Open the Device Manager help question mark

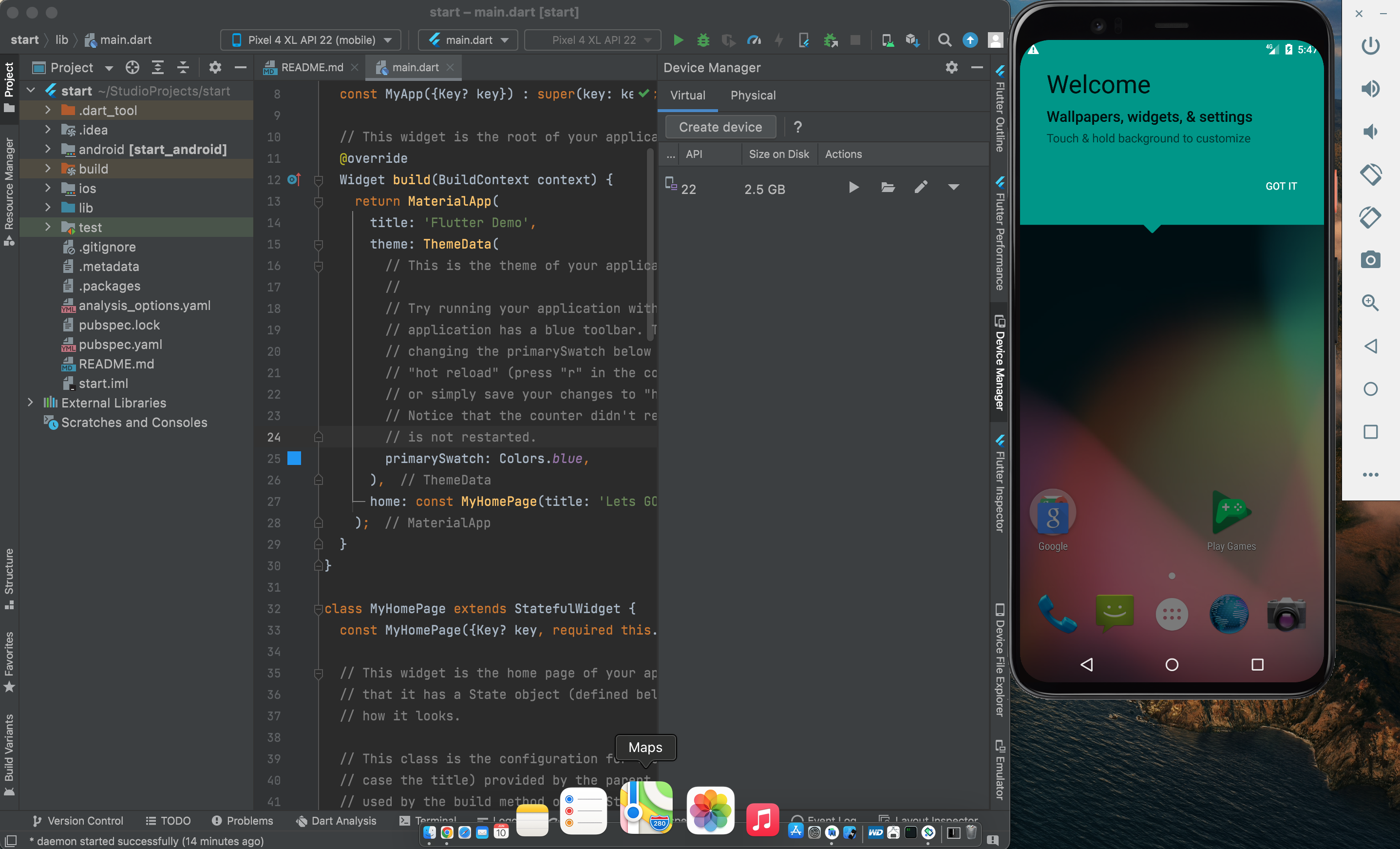pyautogui.click(x=798, y=127)
